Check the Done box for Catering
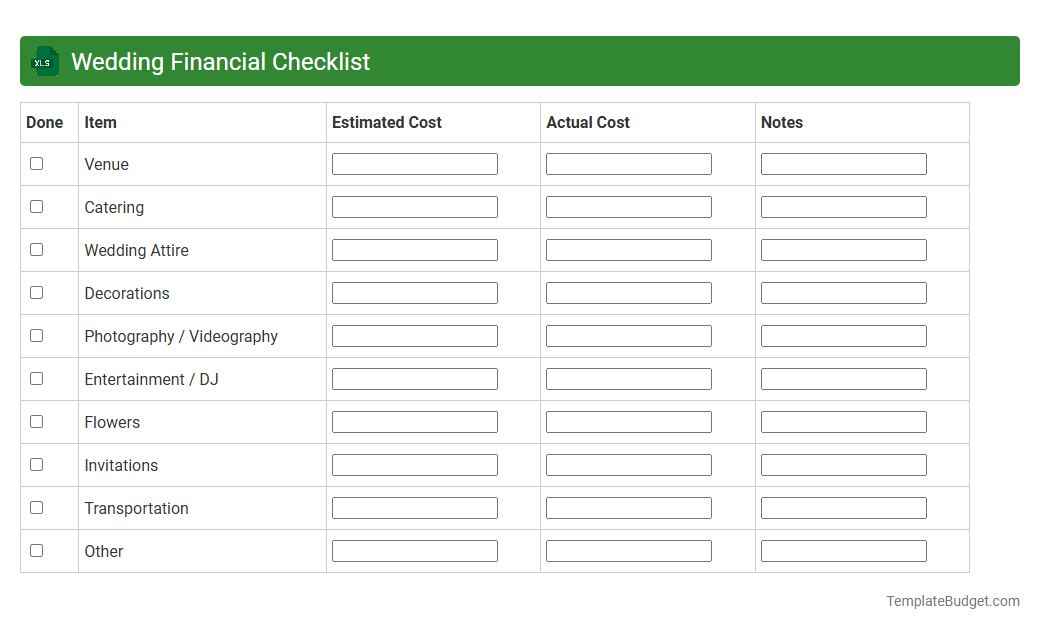 (x=36, y=206)
